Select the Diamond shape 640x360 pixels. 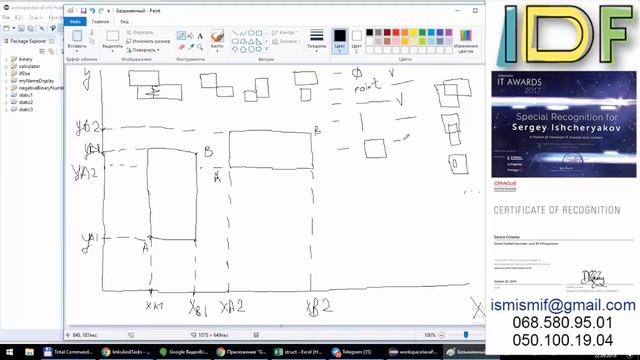click(235, 49)
